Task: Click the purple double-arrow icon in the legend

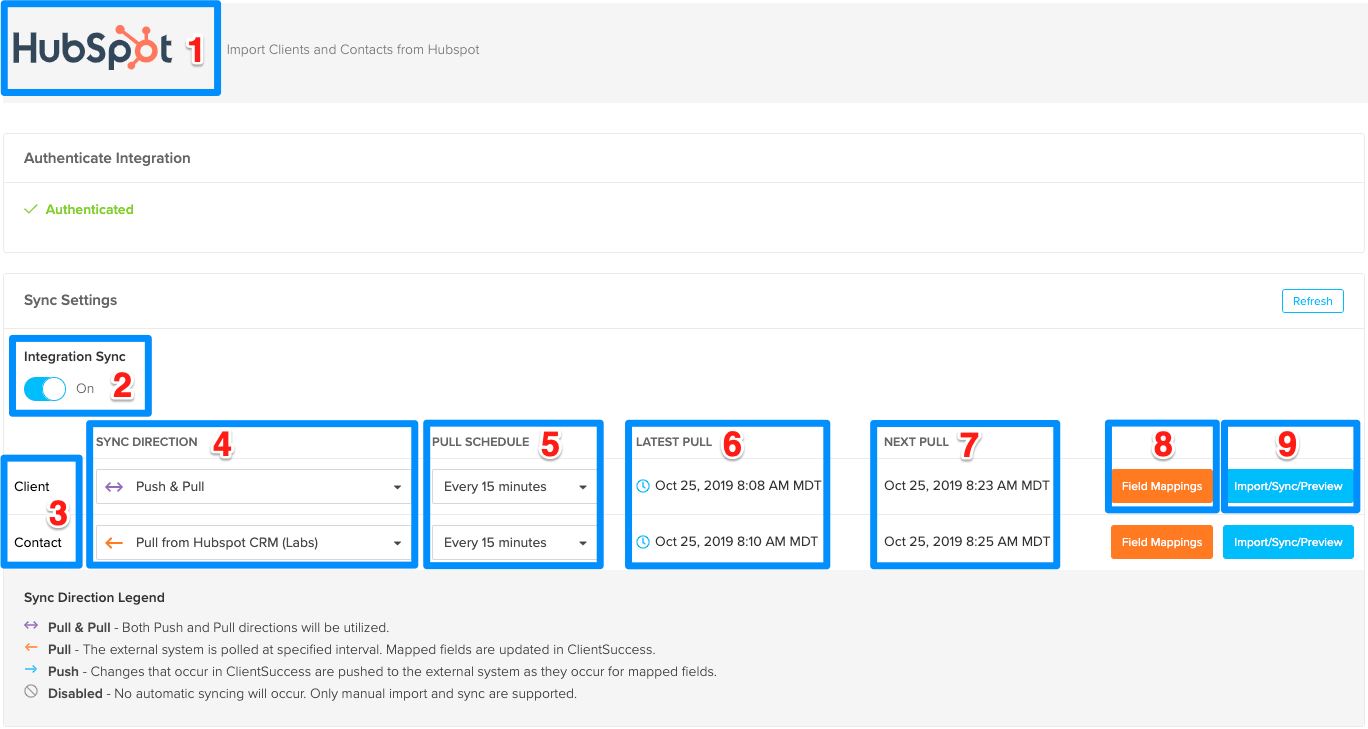Action: pos(31,627)
